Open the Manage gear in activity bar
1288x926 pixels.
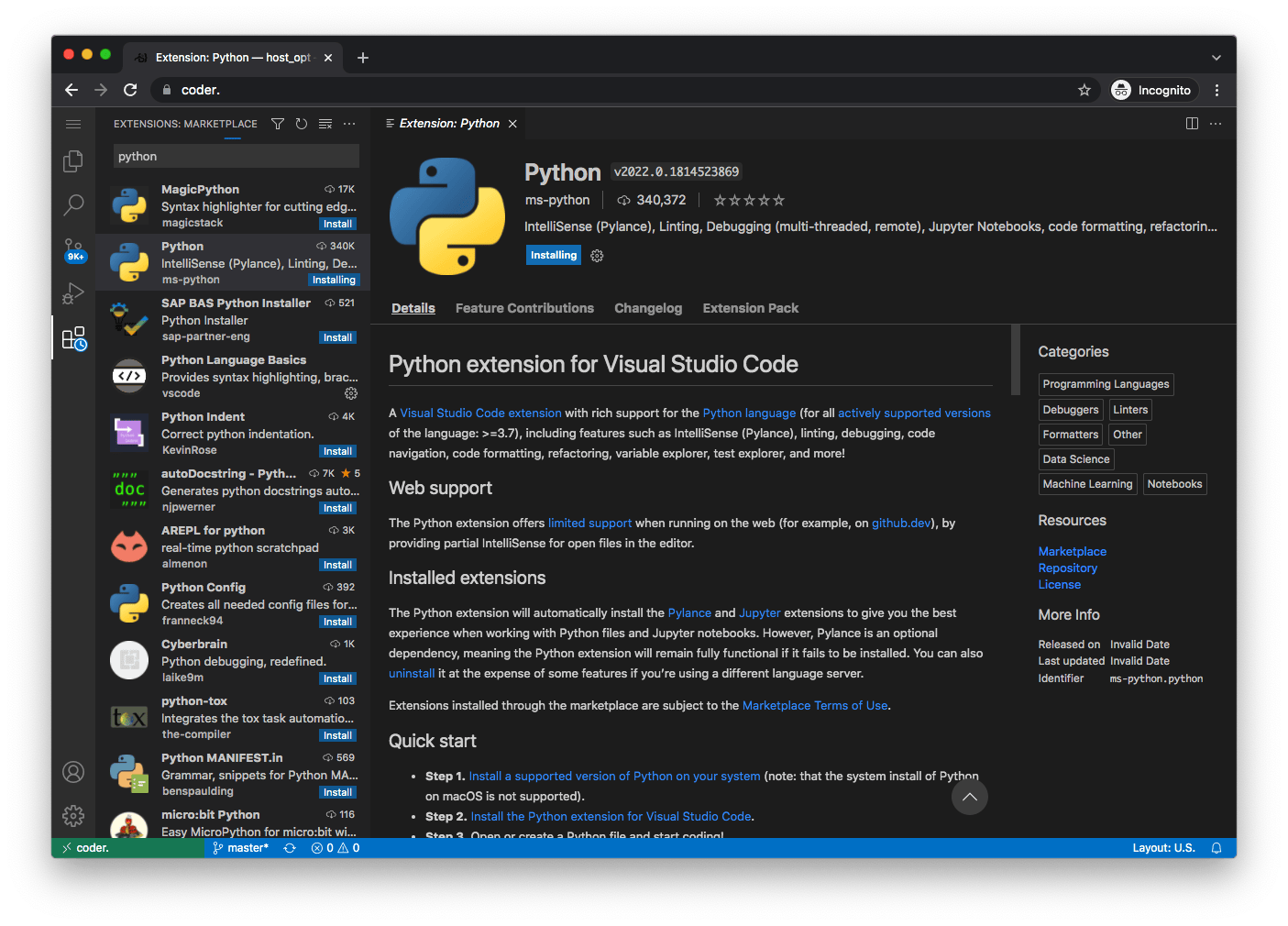pos(73,815)
